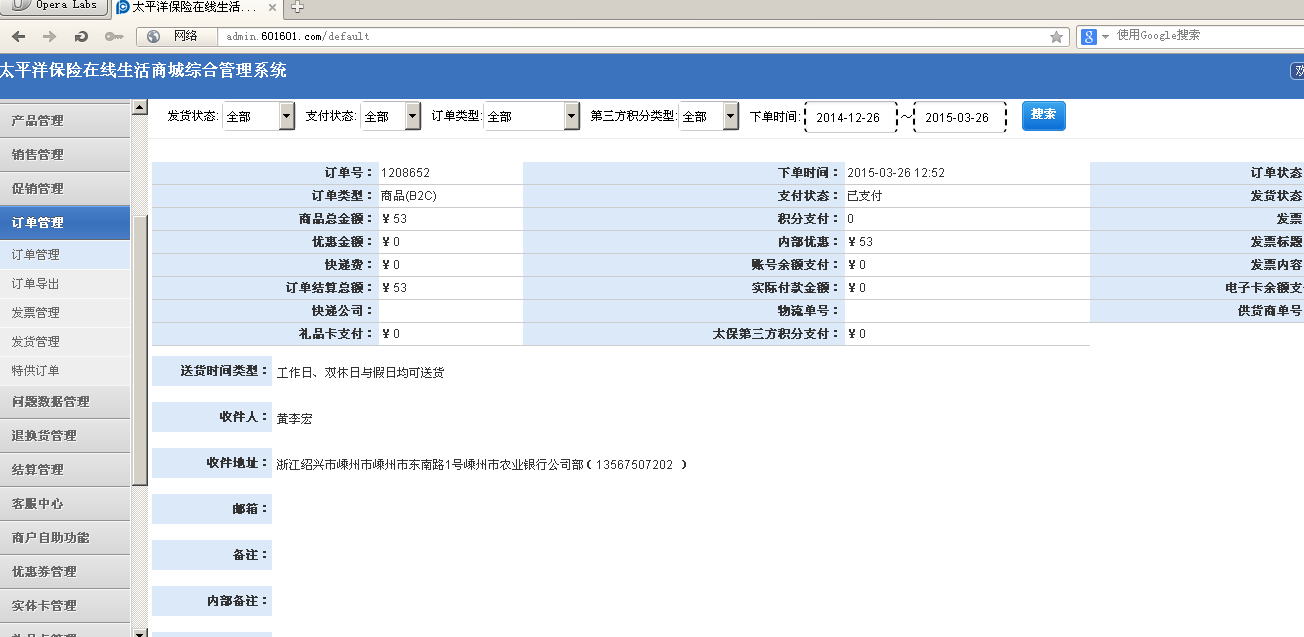Expand the 产品管理 sidebar section
Screen dimensions: 1304x637
pos(65,120)
